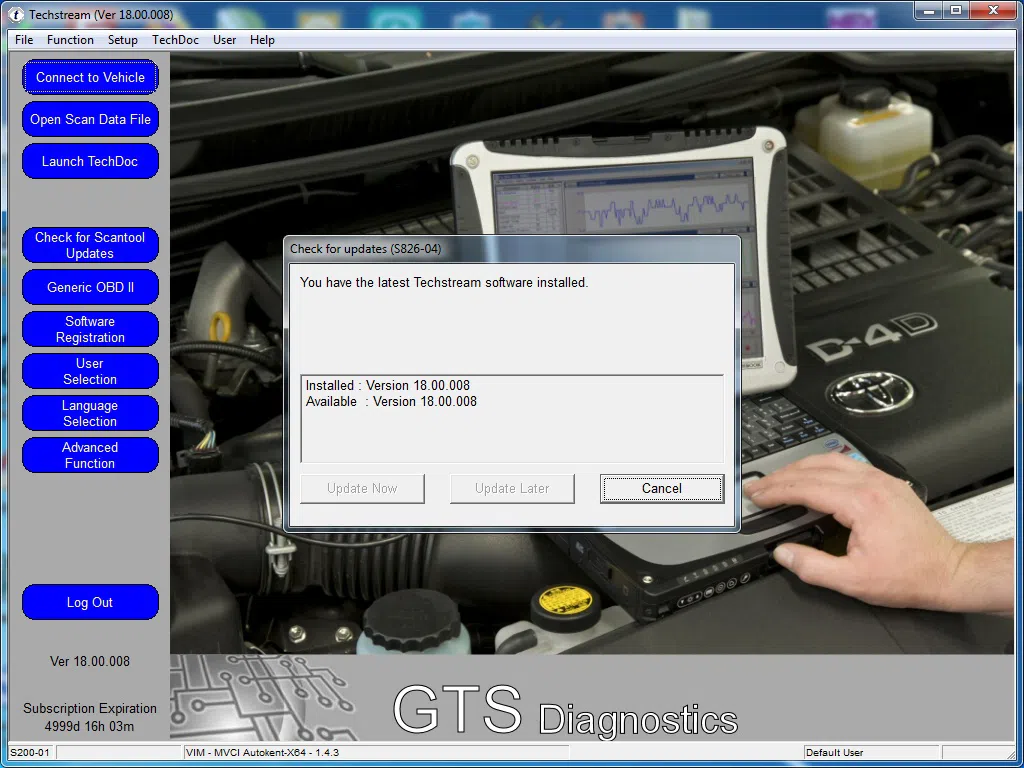Open the Function menu
This screenshot has height=768, width=1024.
click(70, 40)
